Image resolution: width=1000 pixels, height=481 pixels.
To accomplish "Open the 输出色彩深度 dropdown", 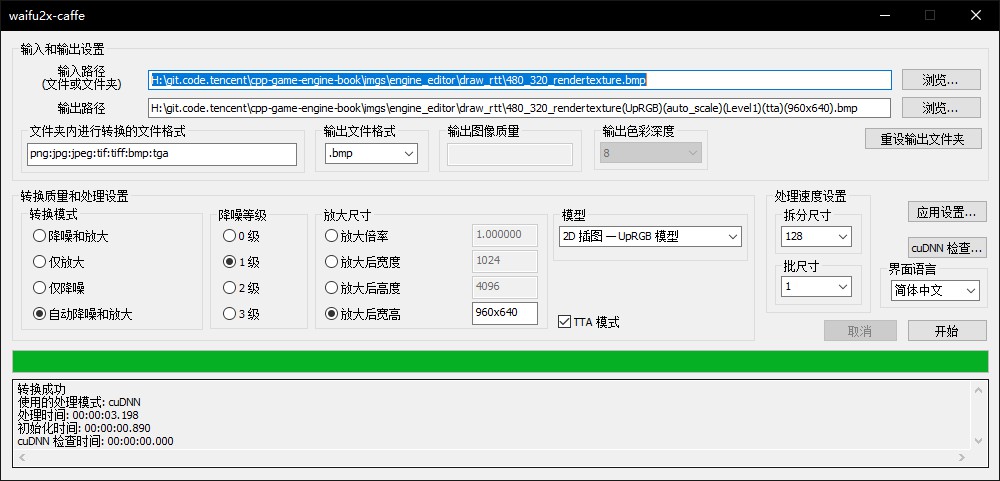I will pos(651,153).
